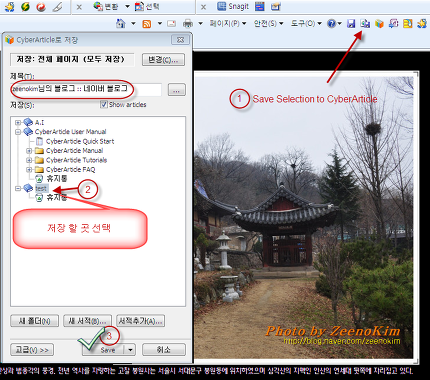The height and width of the screenshot is (380, 430).
Task: Click the 취소 cancel button
Action: click(164, 350)
